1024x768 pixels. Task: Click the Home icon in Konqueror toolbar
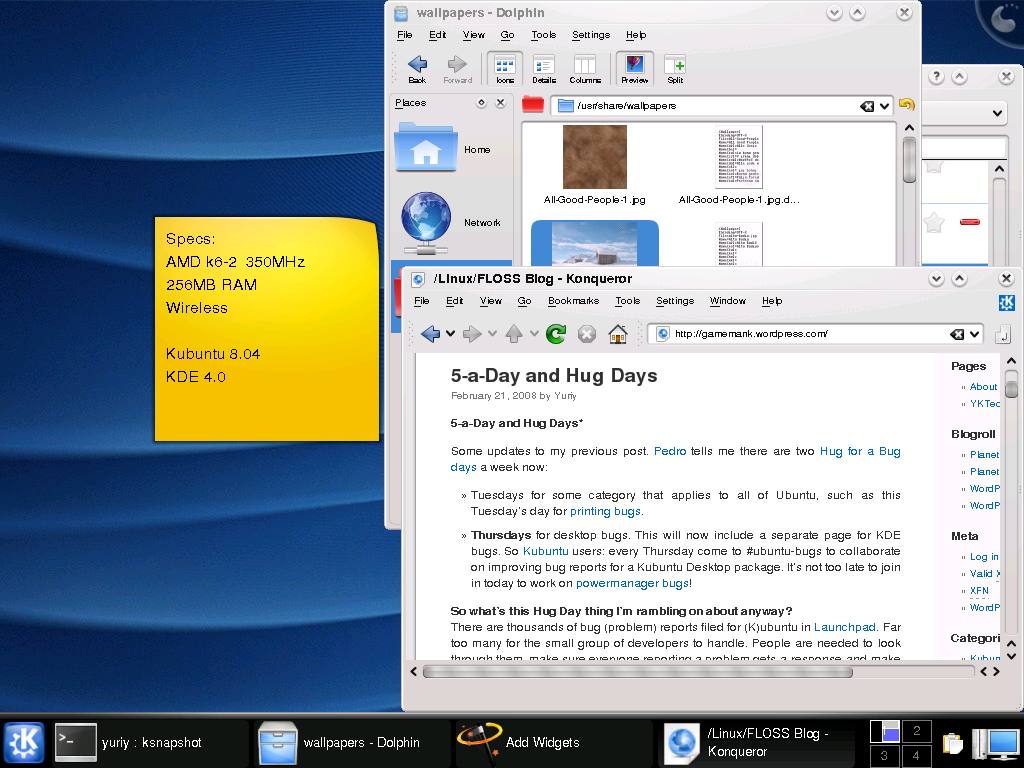coord(618,334)
